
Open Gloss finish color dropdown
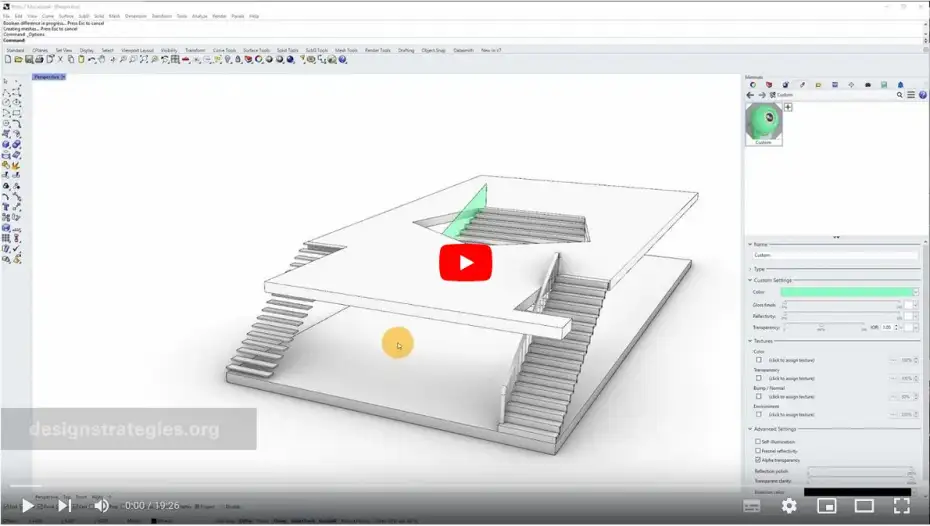click(x=916, y=305)
